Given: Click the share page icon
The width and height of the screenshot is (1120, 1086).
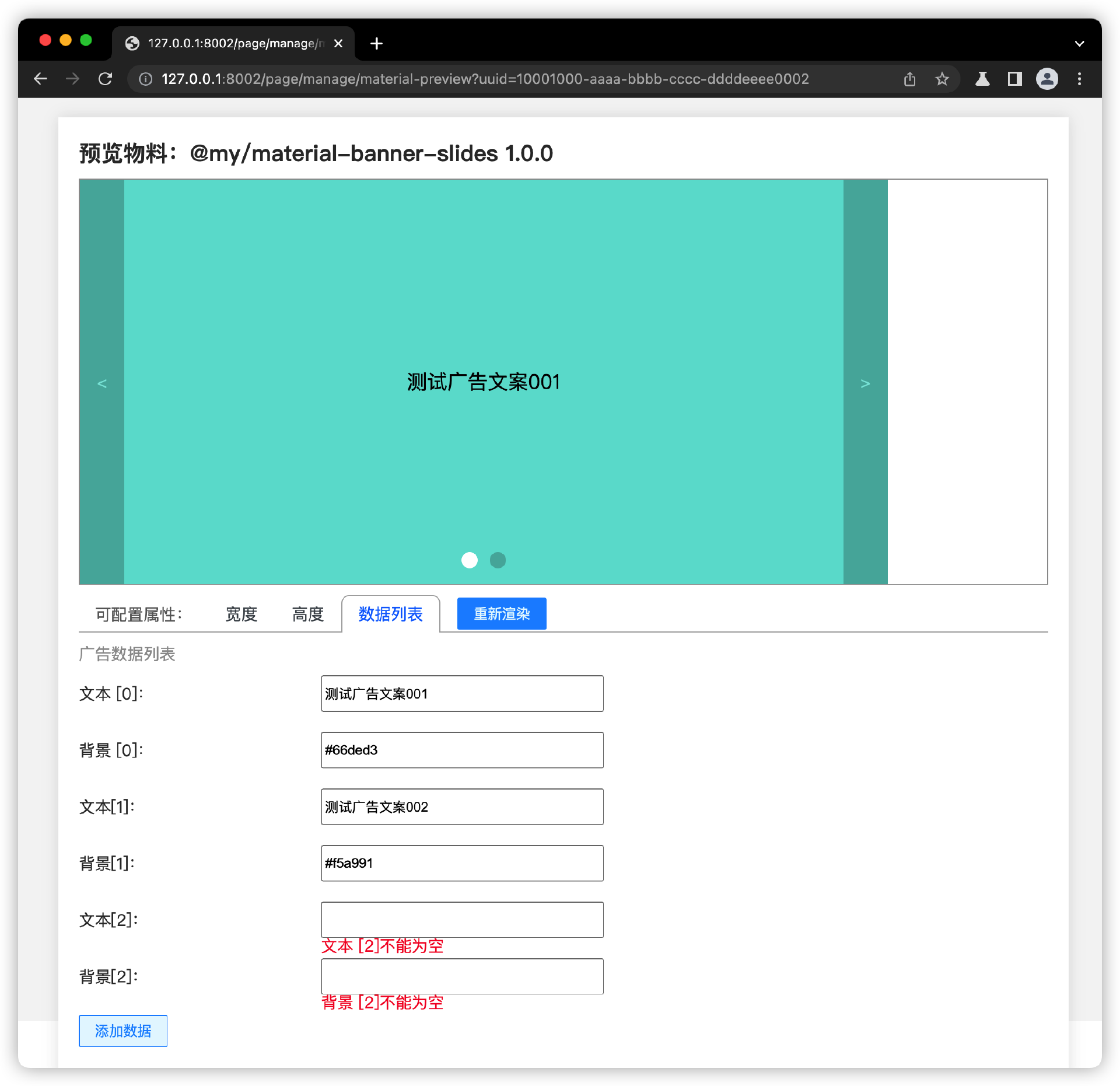Looking at the screenshot, I should (909, 79).
